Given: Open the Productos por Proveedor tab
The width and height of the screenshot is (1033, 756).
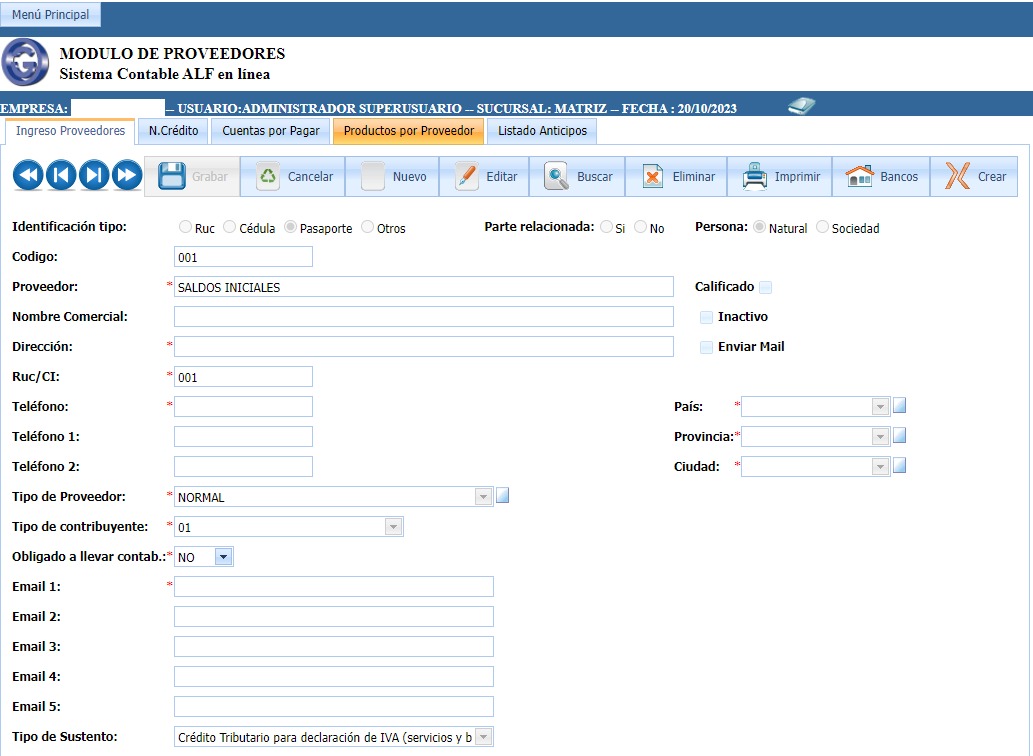Looking at the screenshot, I should tap(409, 131).
